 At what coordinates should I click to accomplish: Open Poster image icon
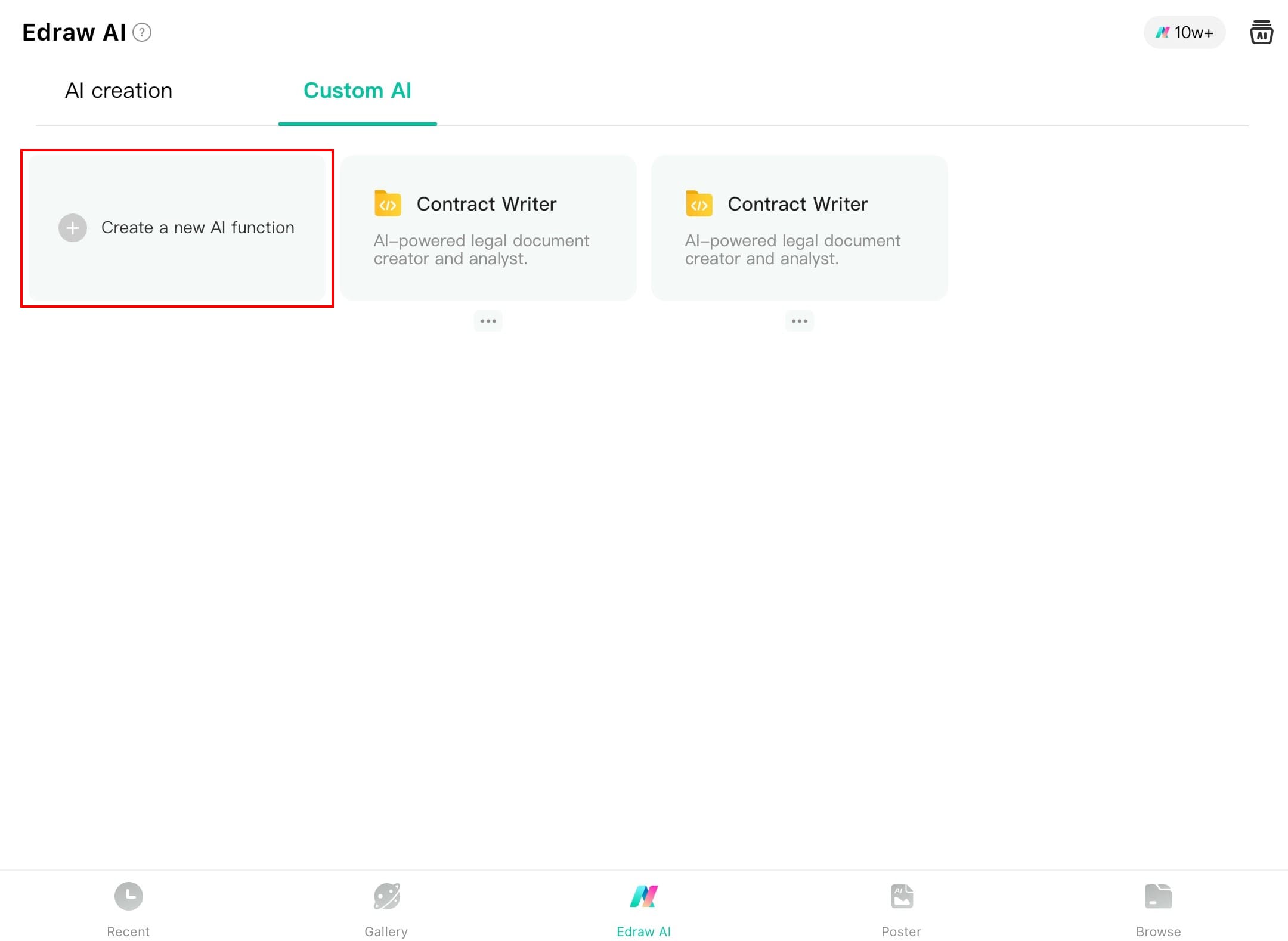[902, 896]
